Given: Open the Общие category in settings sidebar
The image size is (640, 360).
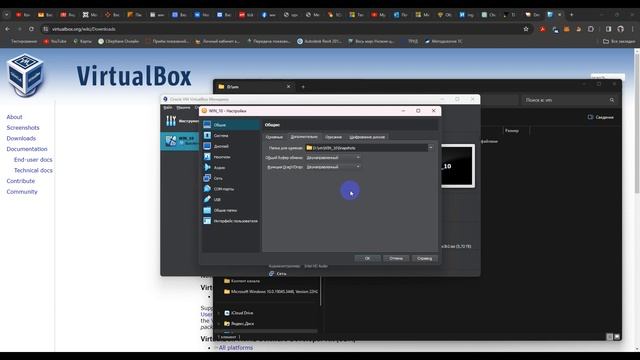Looking at the screenshot, I should tap(231, 124).
